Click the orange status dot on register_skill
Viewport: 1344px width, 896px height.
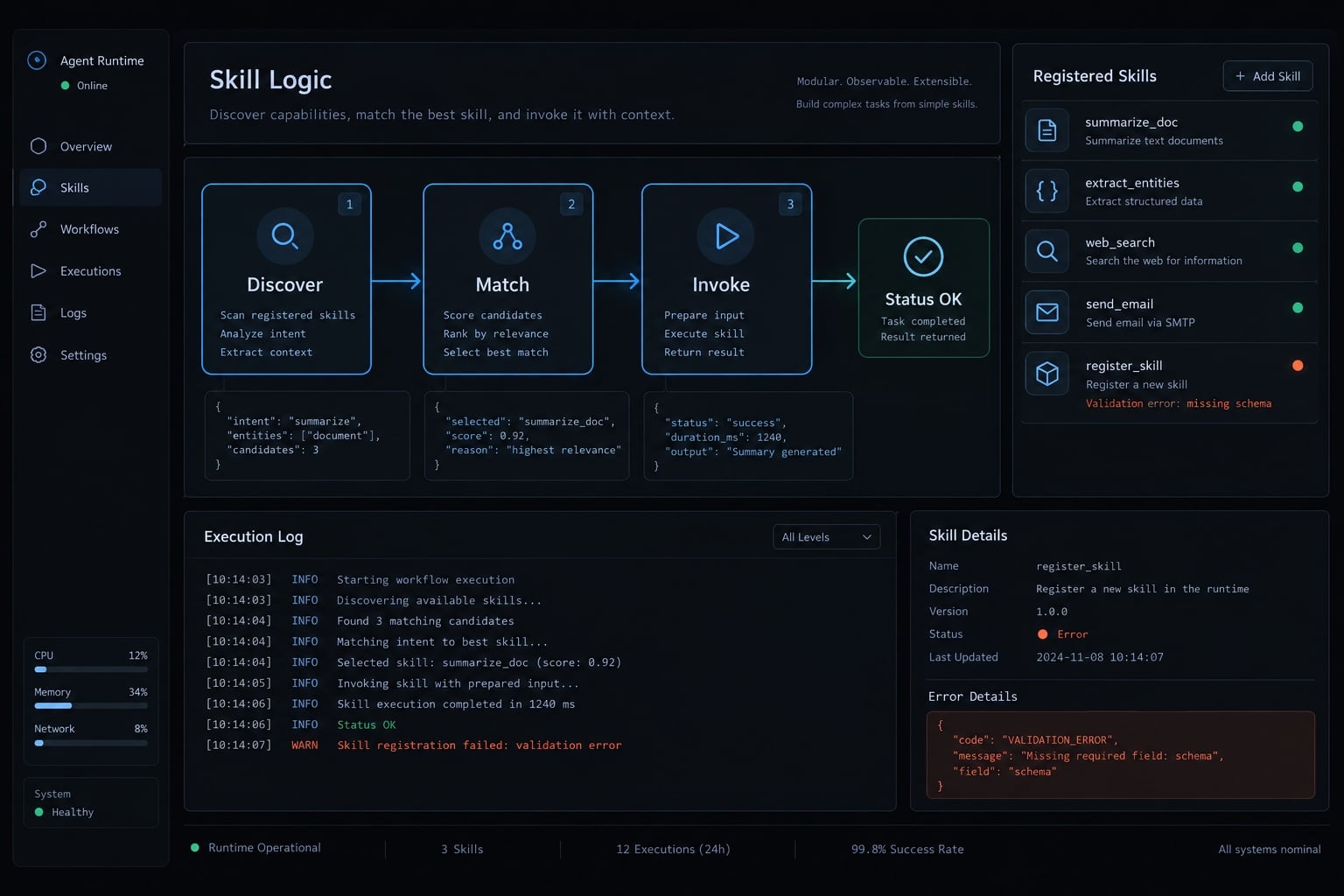pyautogui.click(x=1298, y=366)
